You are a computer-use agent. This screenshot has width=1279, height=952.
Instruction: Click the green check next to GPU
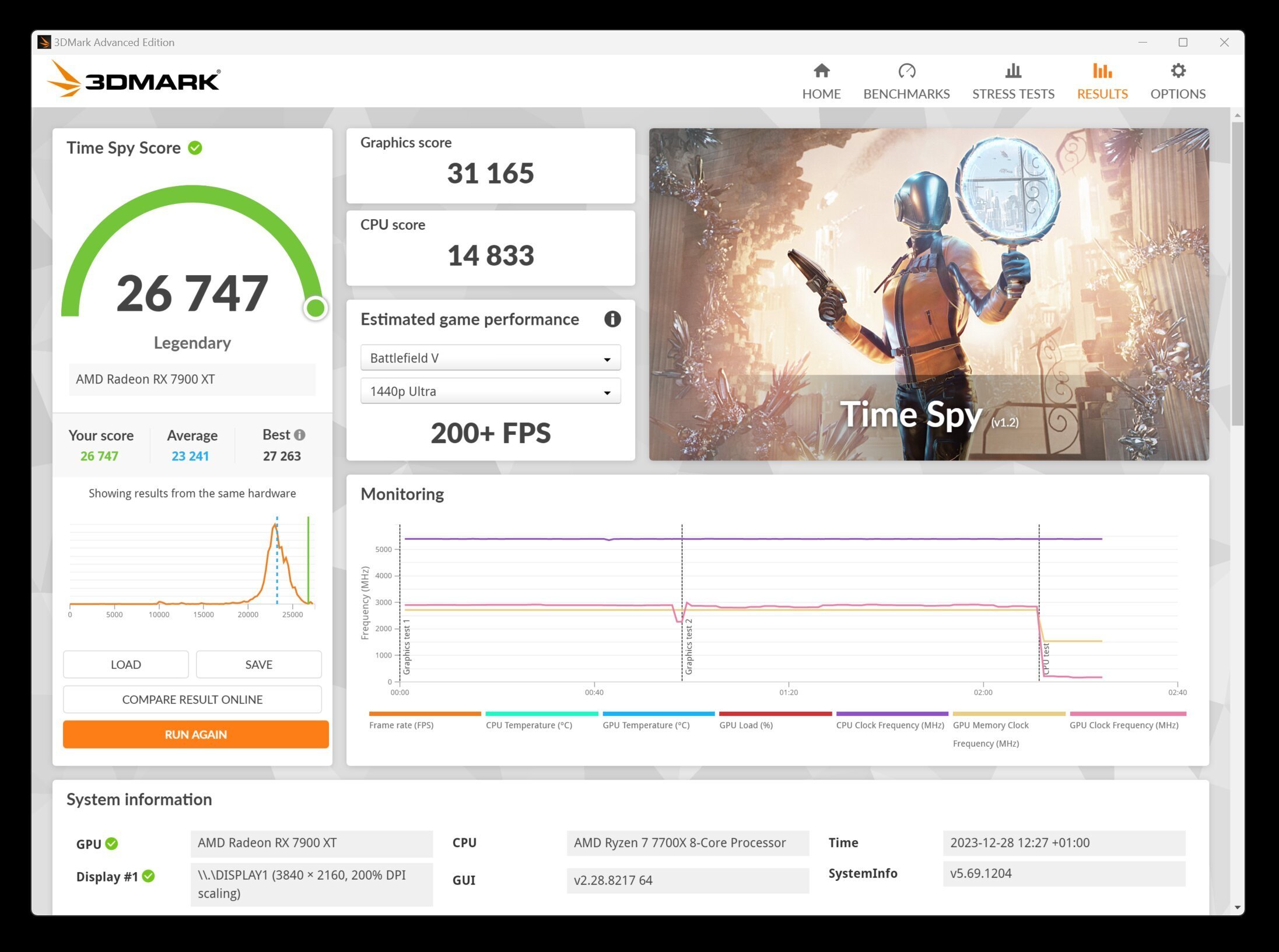pos(111,844)
